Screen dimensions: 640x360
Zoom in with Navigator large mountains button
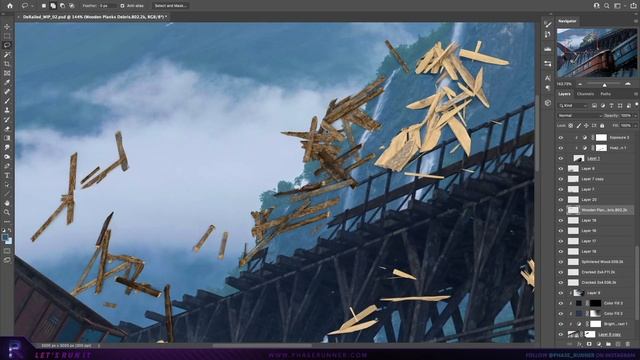pyautogui.click(x=628, y=84)
